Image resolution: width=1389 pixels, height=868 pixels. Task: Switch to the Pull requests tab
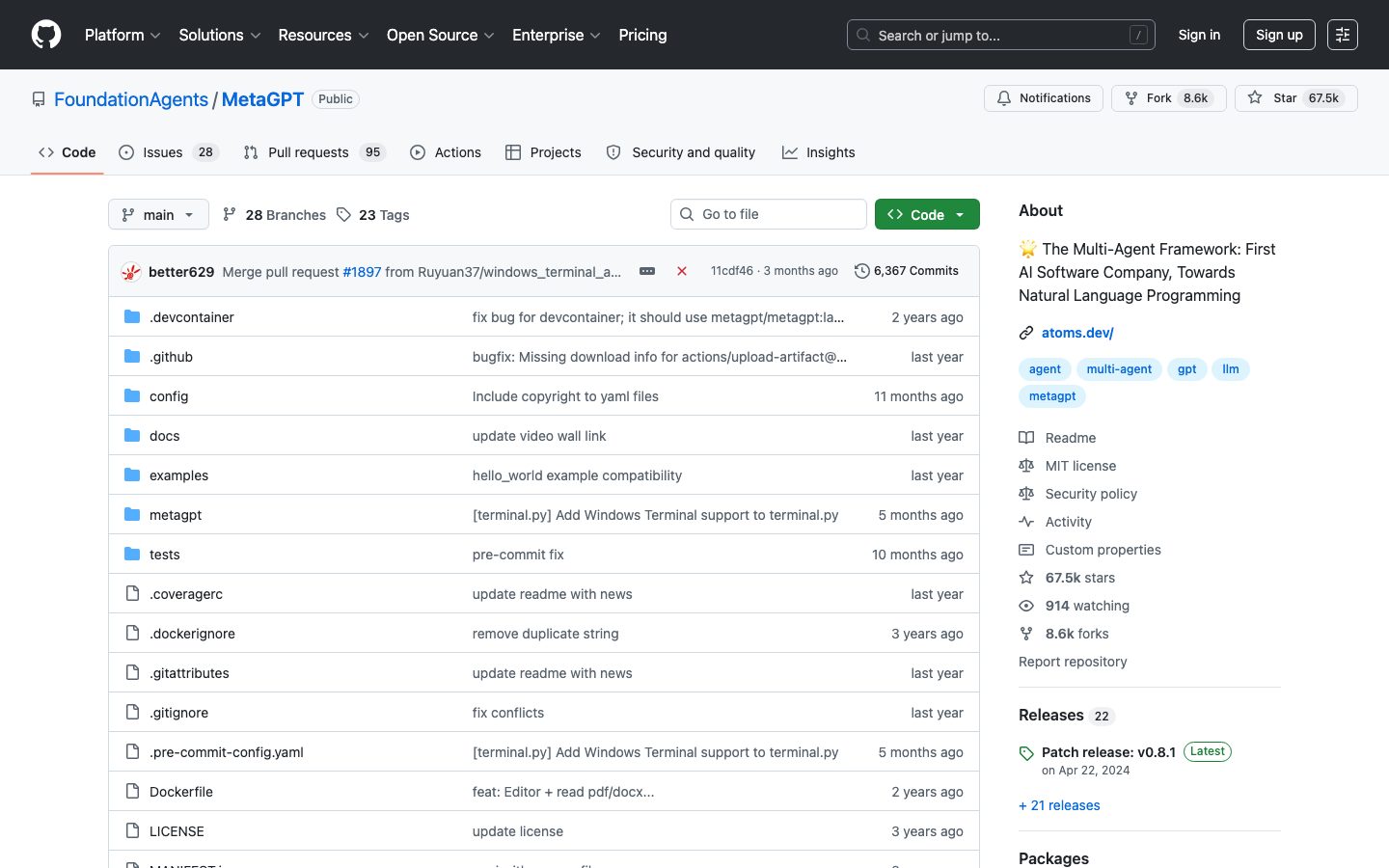[x=314, y=152]
